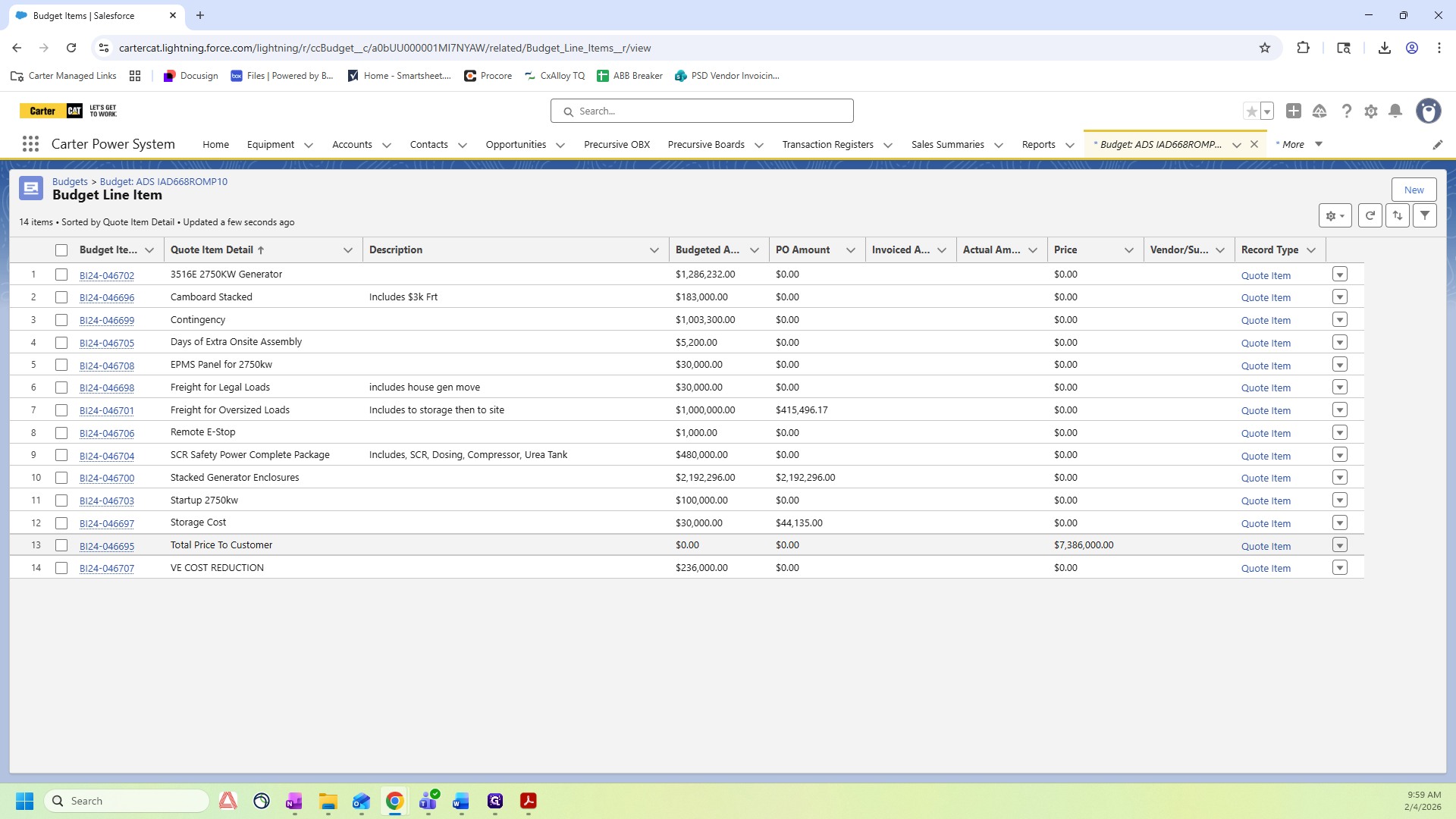Tick checkbox for VE COST REDUCTION row
Screen dimensions: 1456x819
61,568
